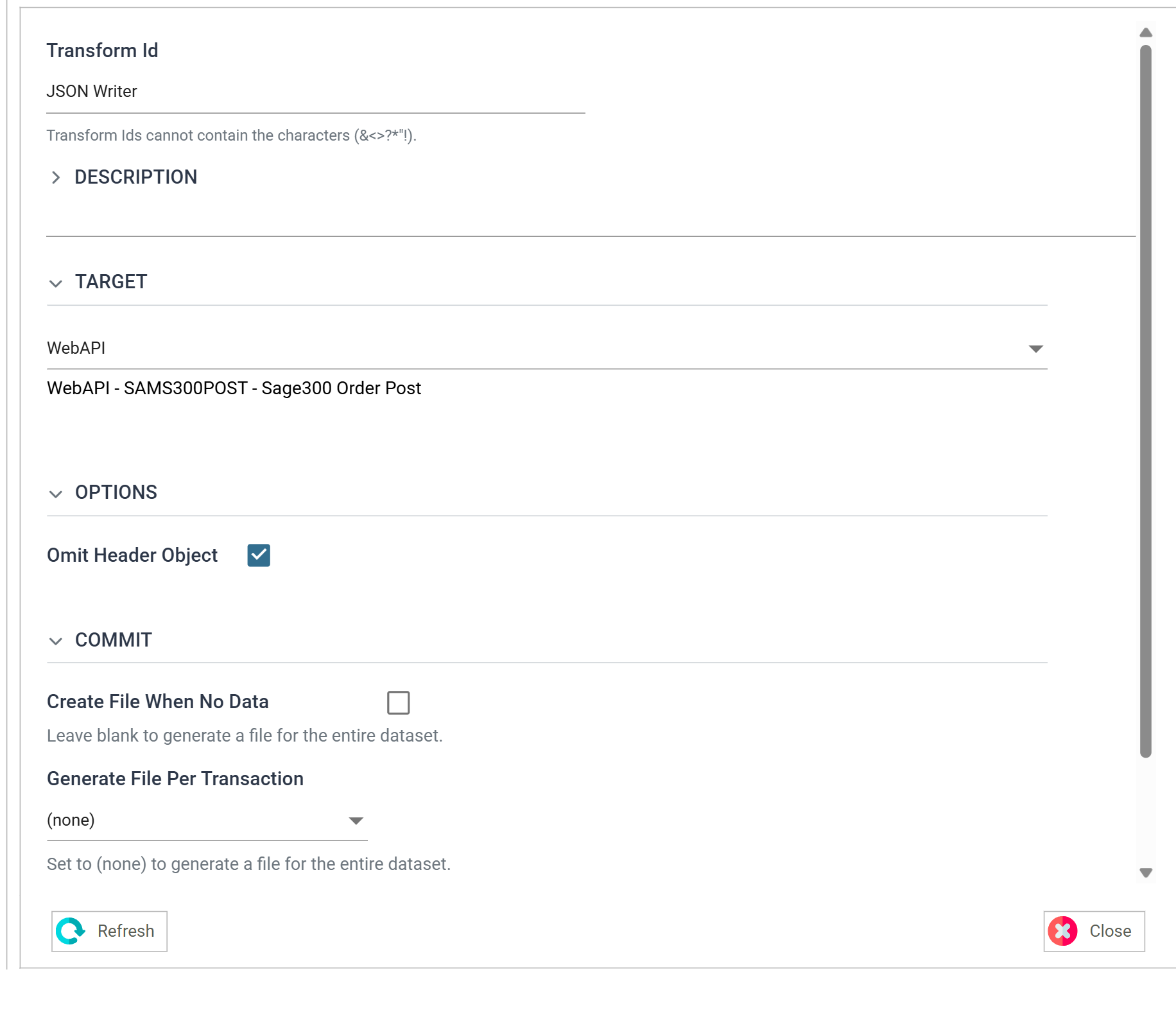Click the Generate File Per Transaction label
This screenshot has width=1176, height=1035.
tap(175, 779)
